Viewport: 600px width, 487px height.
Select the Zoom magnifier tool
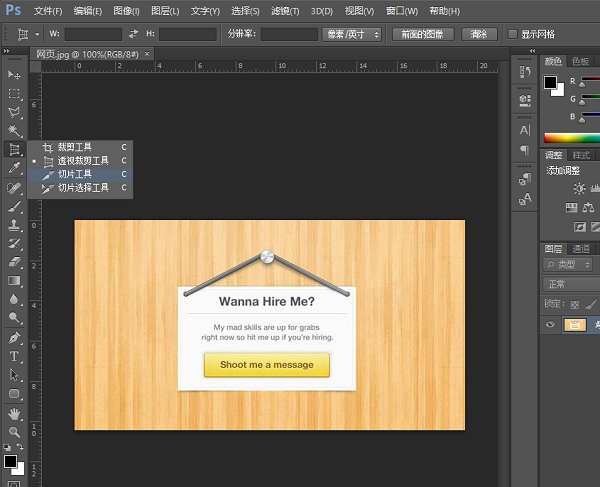coord(14,432)
